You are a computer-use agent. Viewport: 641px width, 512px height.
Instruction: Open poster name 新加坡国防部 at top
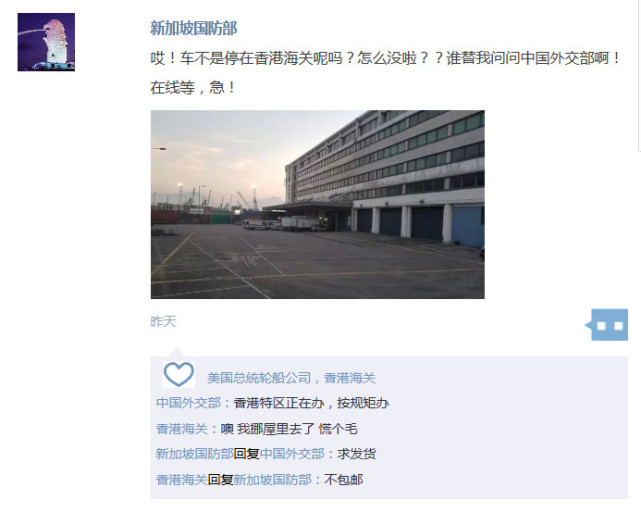click(x=193, y=28)
